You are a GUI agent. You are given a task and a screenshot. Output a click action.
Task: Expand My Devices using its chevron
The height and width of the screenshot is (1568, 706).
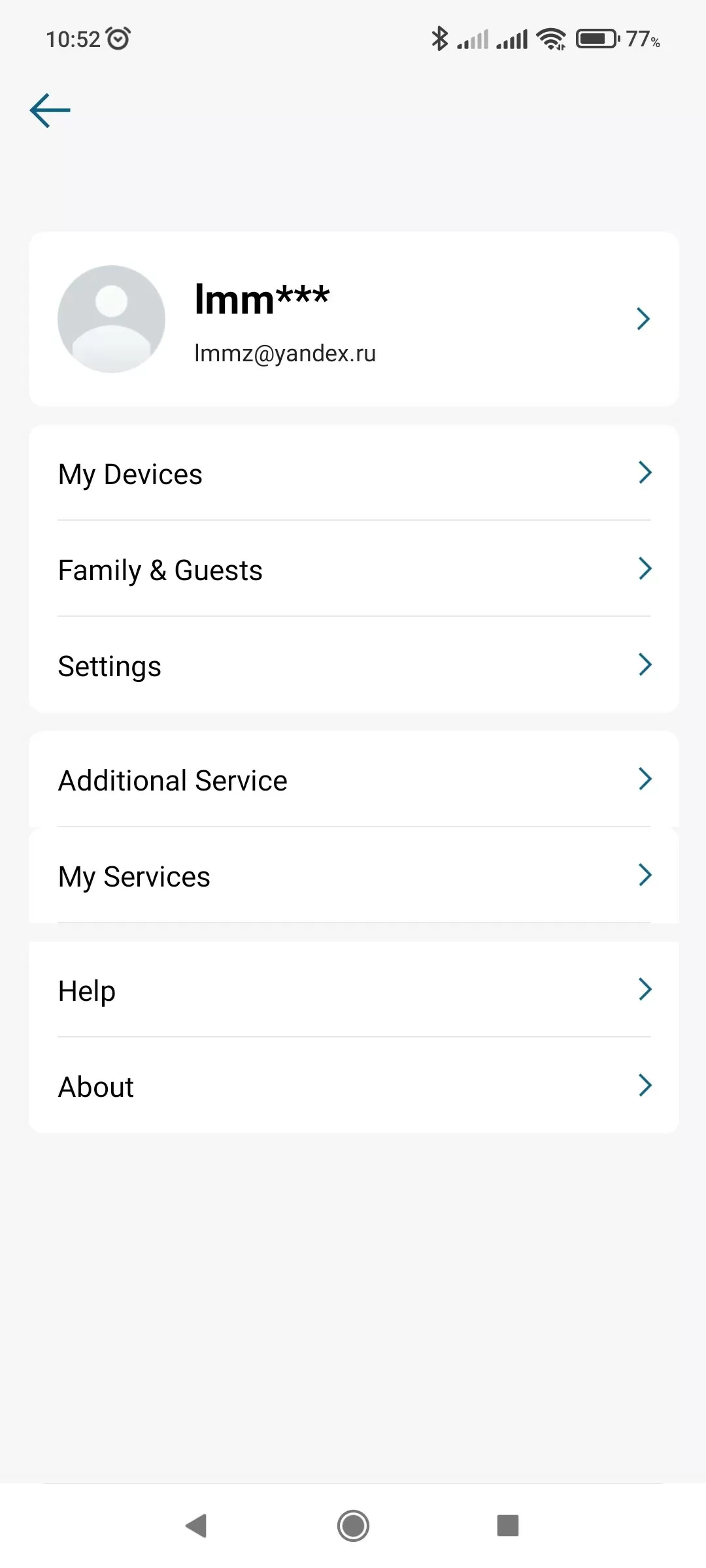[645, 472]
